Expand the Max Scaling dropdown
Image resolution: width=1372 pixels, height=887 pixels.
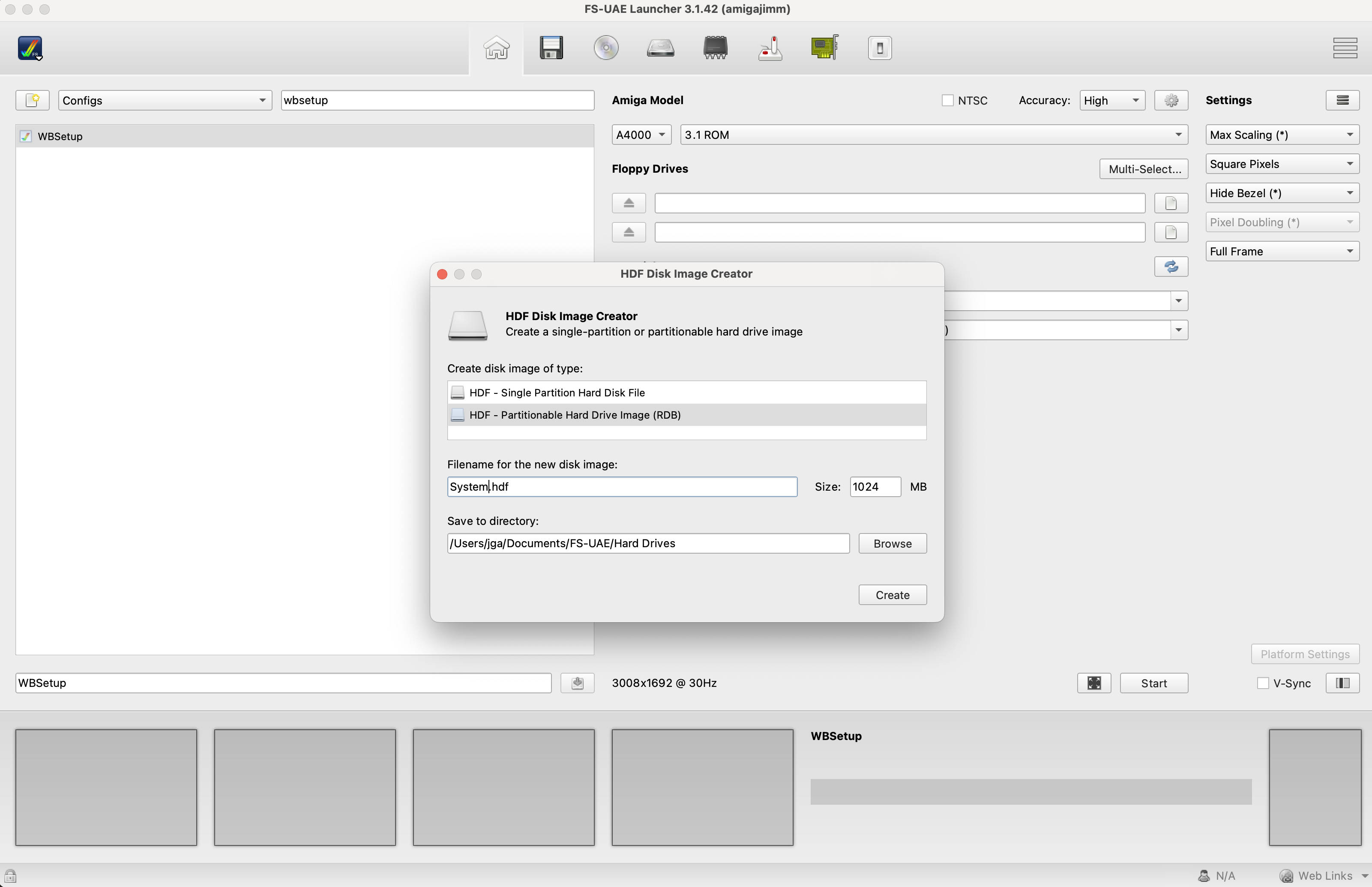tap(1281, 135)
